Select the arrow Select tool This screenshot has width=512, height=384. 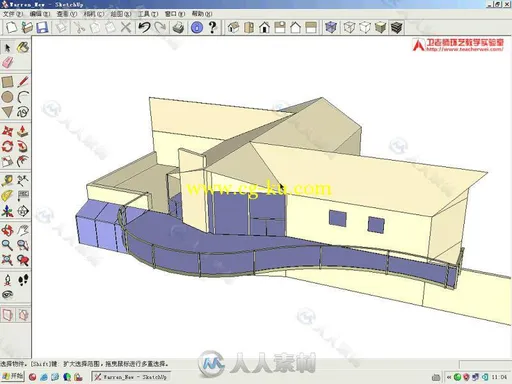pos(7,48)
